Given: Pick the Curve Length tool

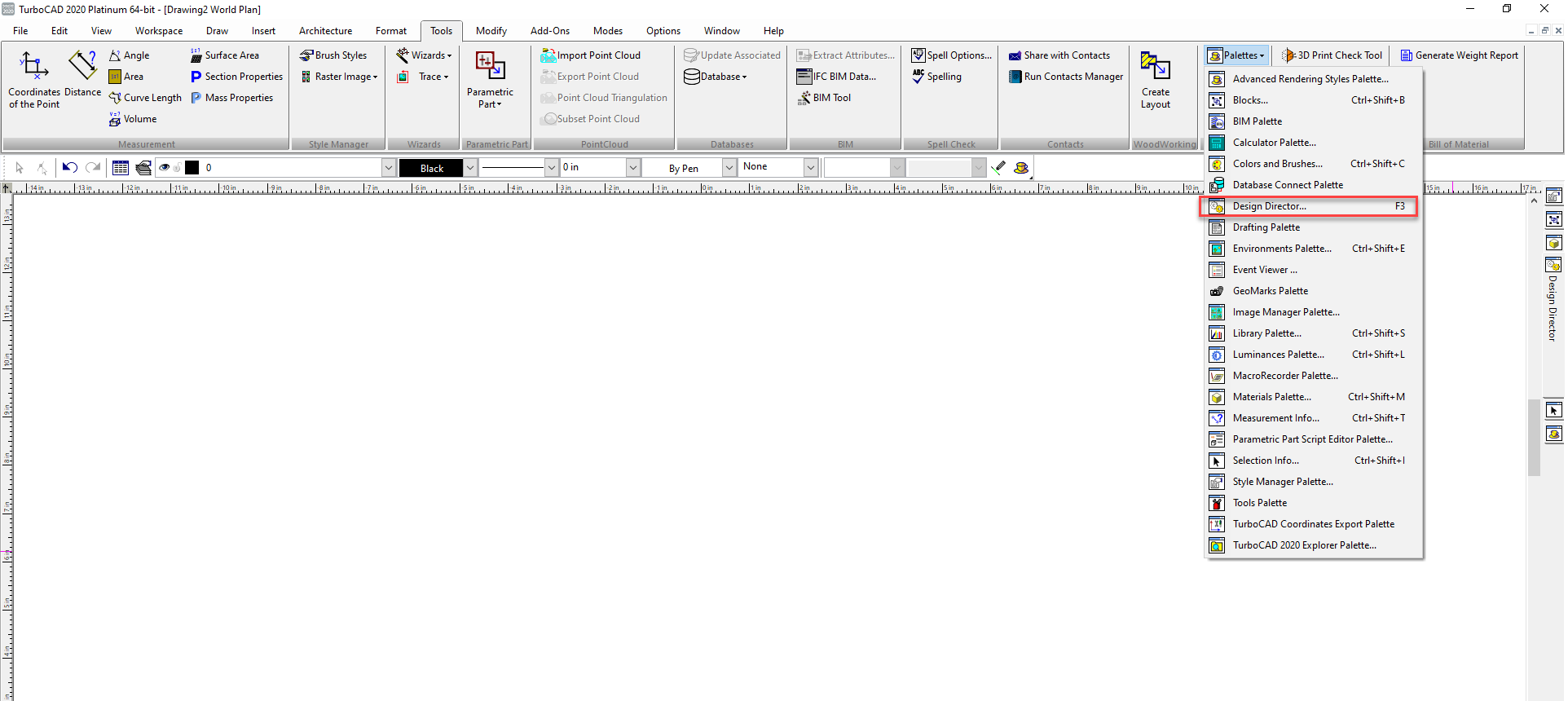Looking at the screenshot, I should coord(145,98).
